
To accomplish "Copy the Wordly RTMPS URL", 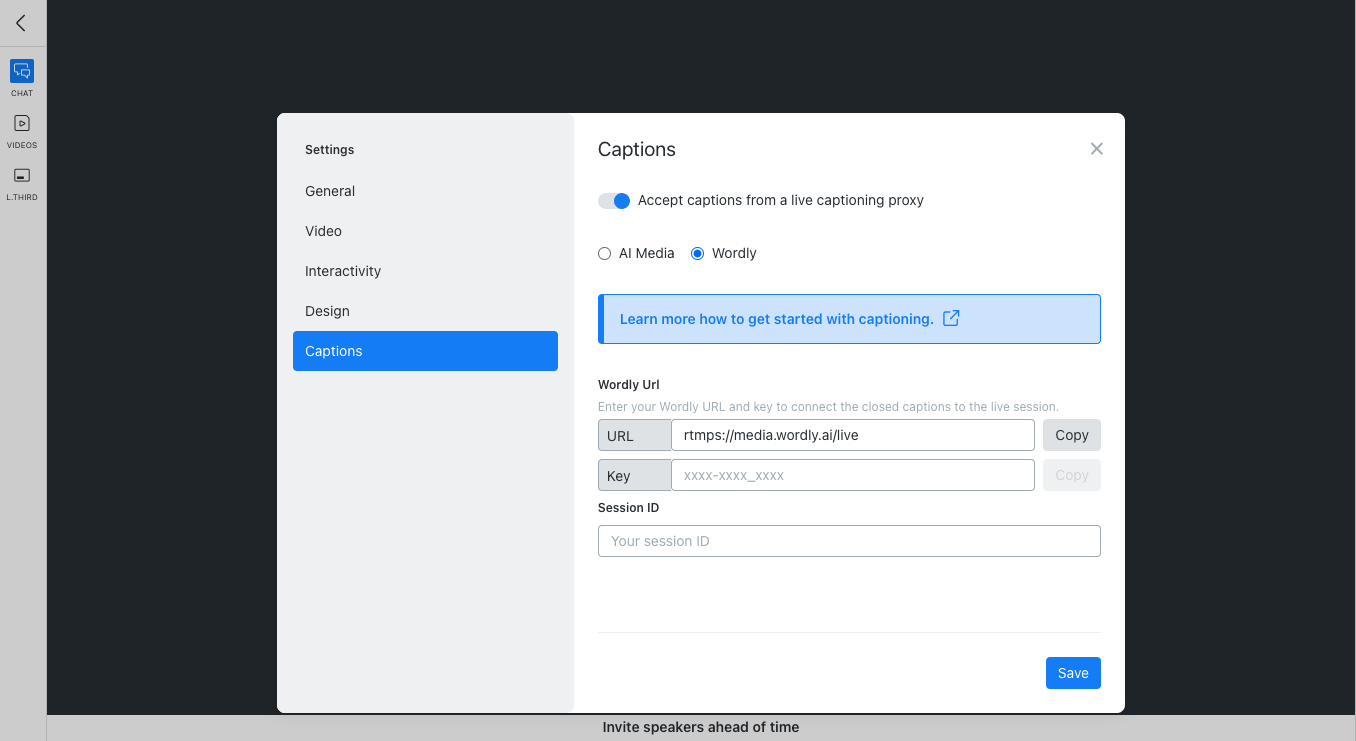I will 1071,435.
